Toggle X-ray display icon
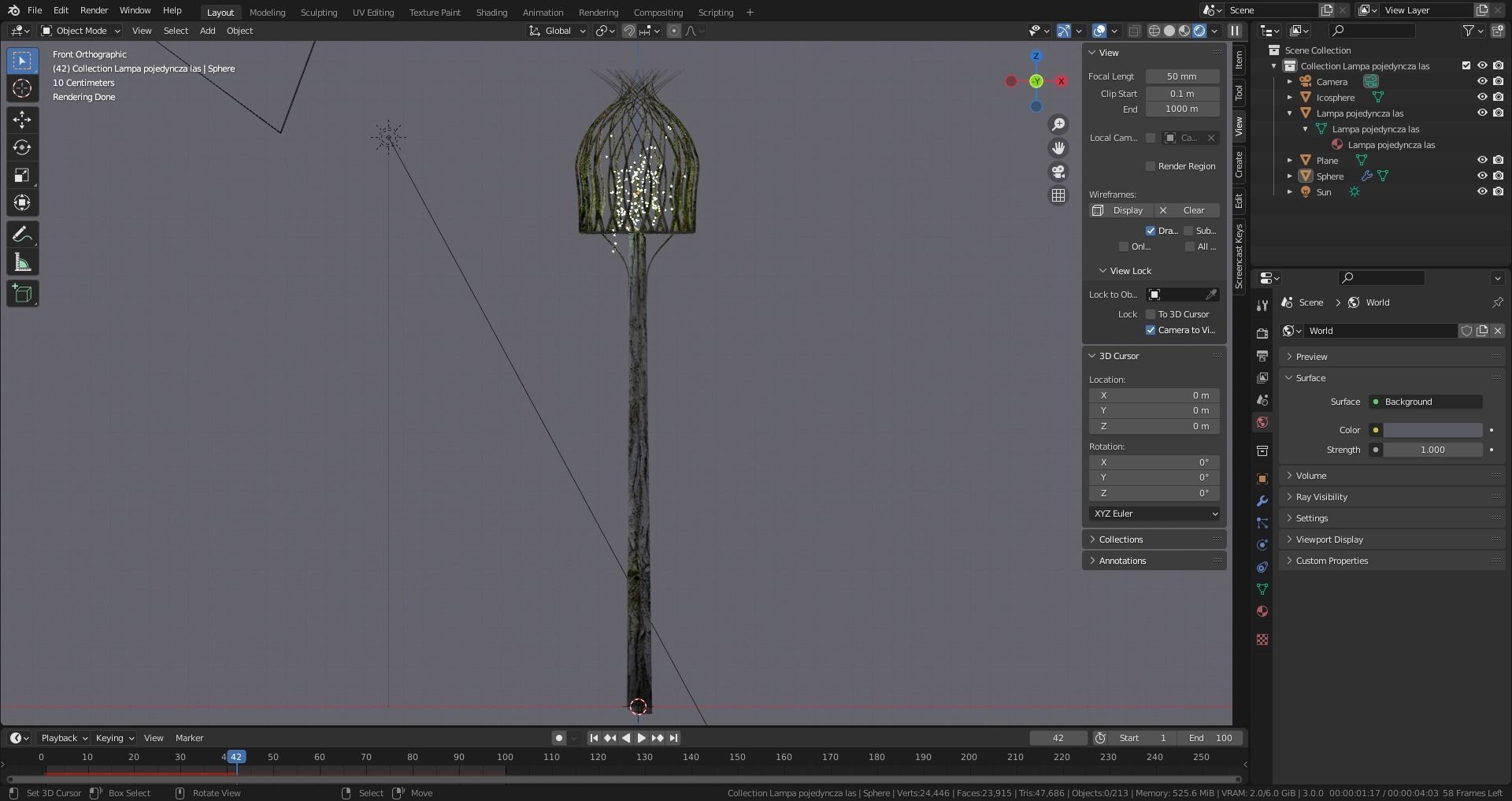Image resolution: width=1512 pixels, height=801 pixels. pos(1134,31)
